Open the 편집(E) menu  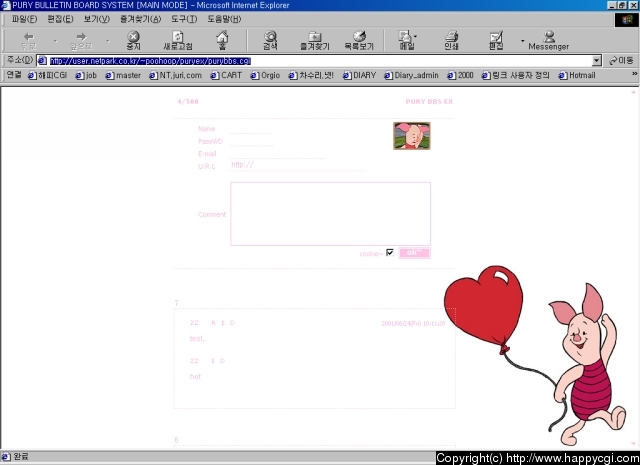coord(60,19)
